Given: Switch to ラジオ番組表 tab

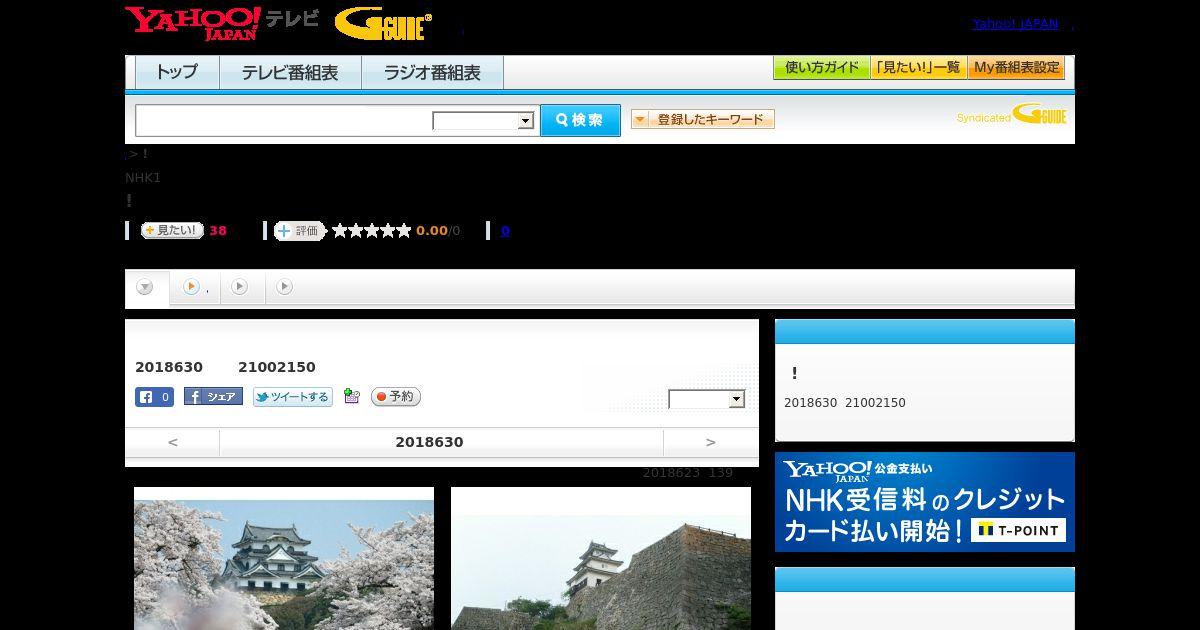Looking at the screenshot, I should (x=432, y=72).
